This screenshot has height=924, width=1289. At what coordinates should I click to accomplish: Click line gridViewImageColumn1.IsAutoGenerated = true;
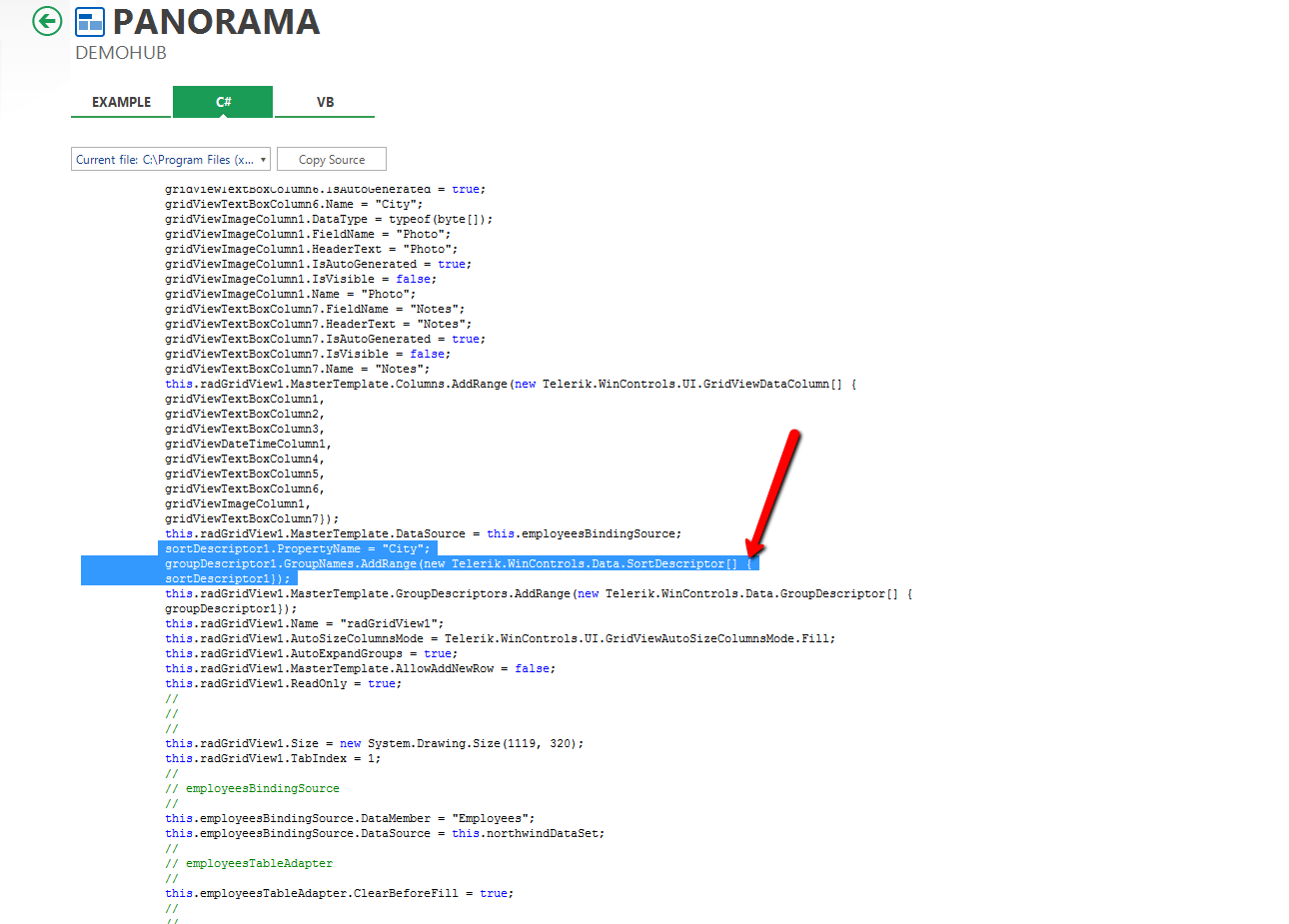click(318, 264)
